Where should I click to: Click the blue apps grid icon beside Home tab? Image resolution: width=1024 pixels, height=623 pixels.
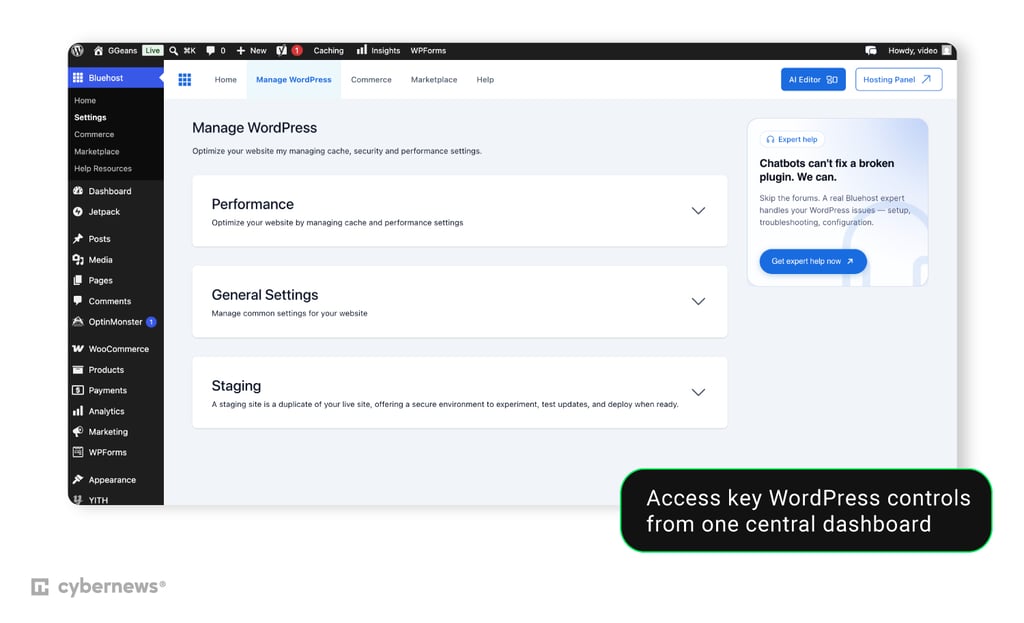coord(185,80)
